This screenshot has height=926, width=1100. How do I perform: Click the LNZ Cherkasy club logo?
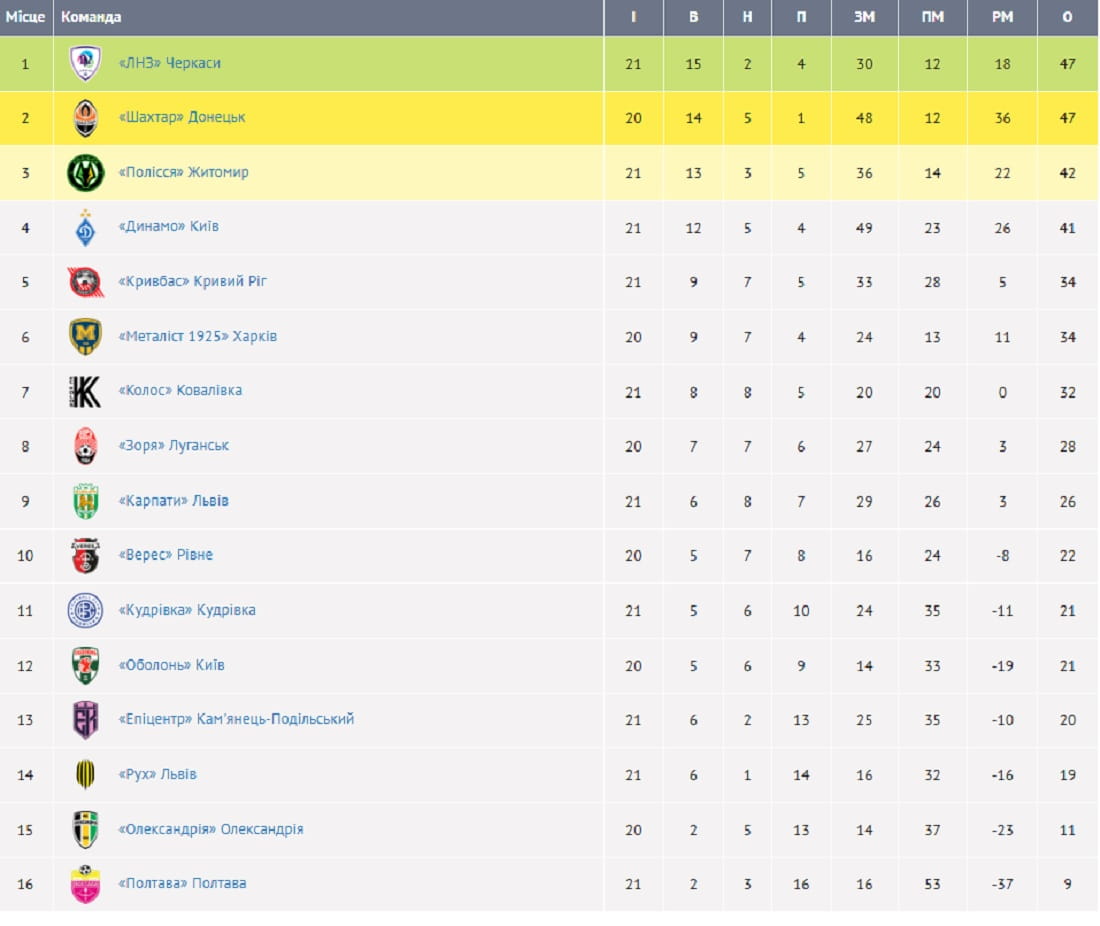tap(85, 64)
